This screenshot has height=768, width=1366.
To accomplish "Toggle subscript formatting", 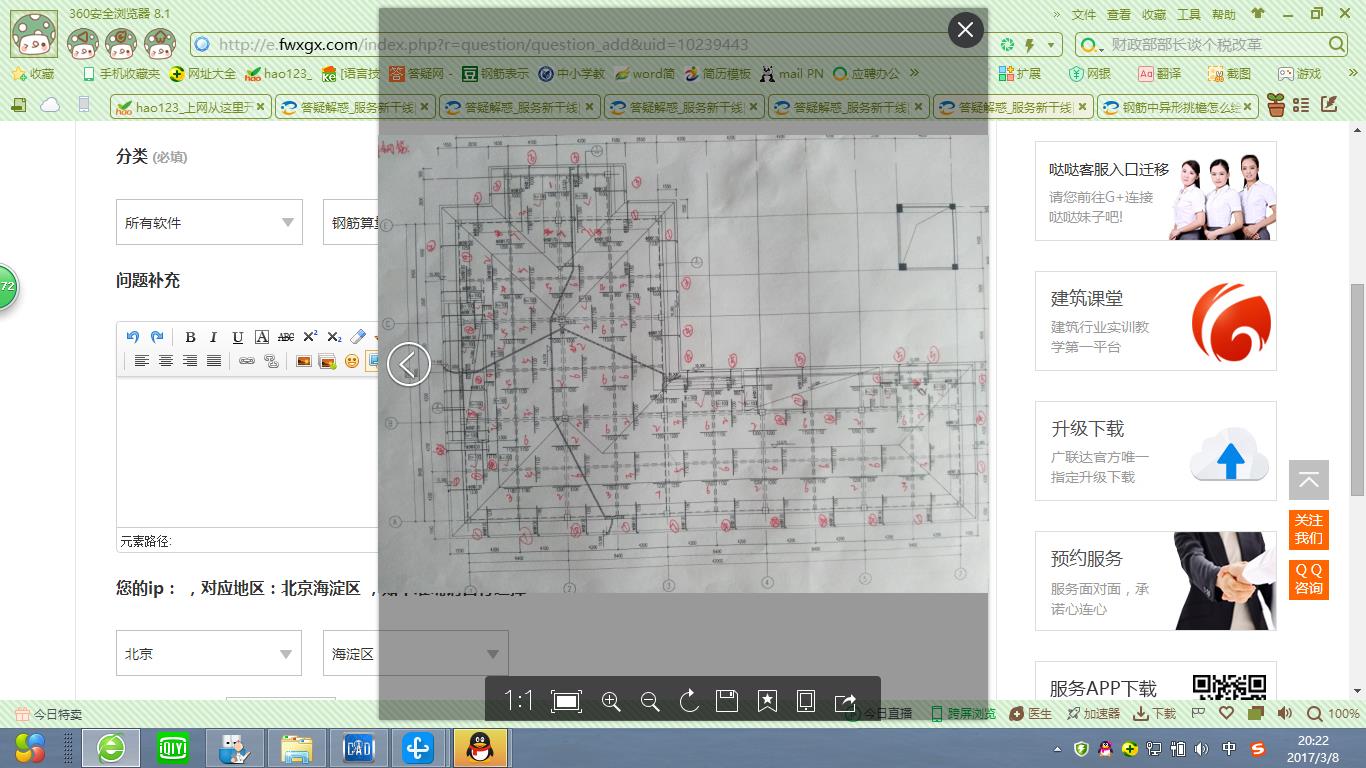I will (x=334, y=337).
